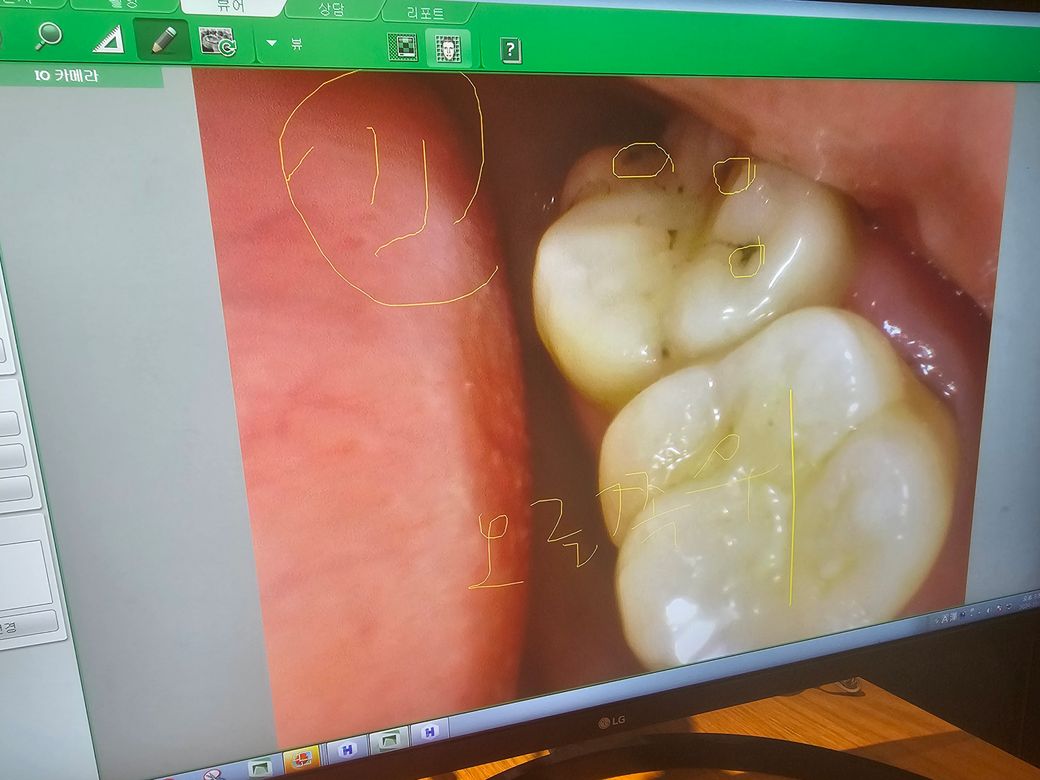The height and width of the screenshot is (780, 1040).
Task: Open the 리포트 tab
Action: pyautogui.click(x=426, y=14)
